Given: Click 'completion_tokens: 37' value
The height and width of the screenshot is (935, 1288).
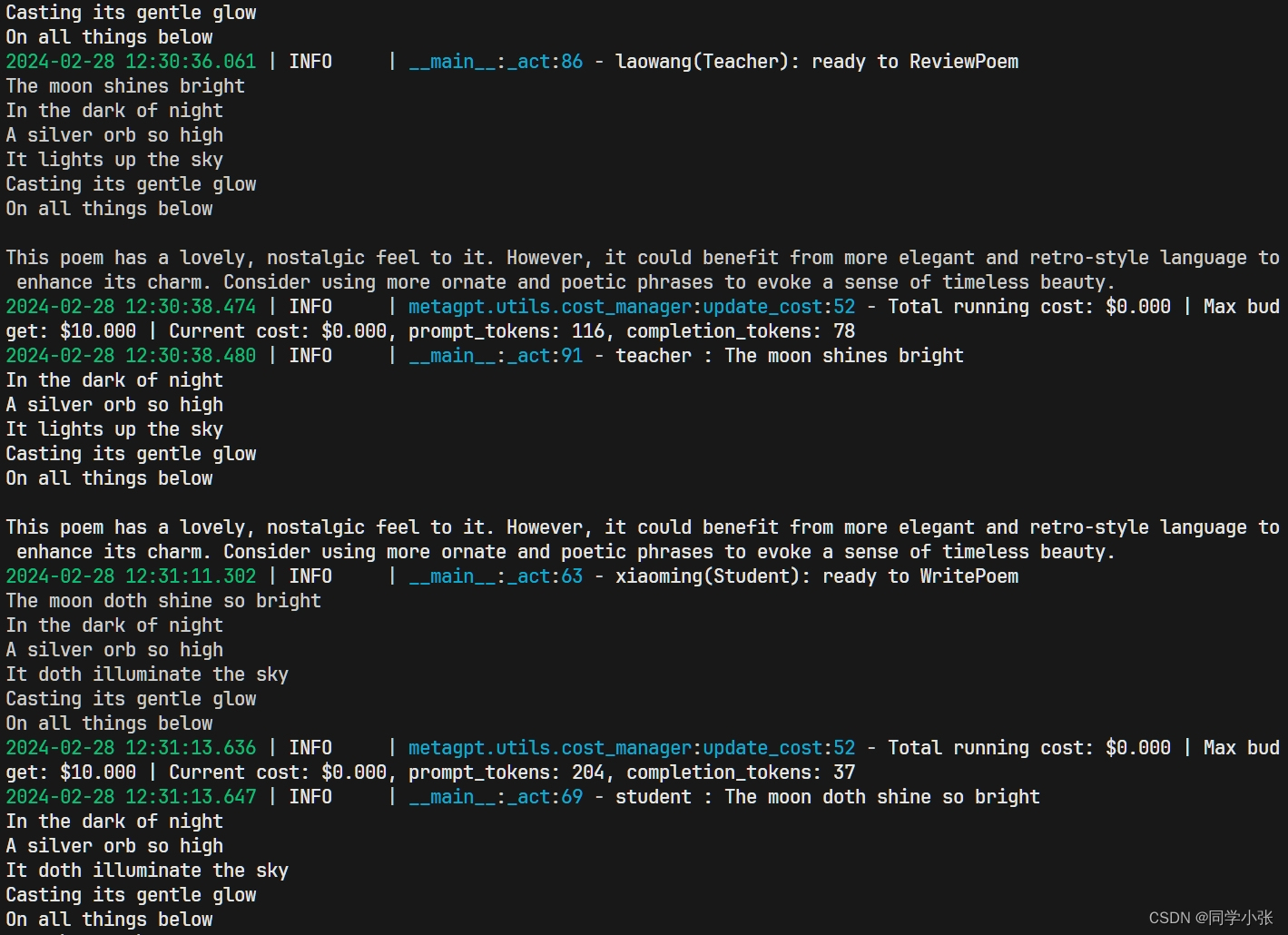Looking at the screenshot, I should point(741,773).
